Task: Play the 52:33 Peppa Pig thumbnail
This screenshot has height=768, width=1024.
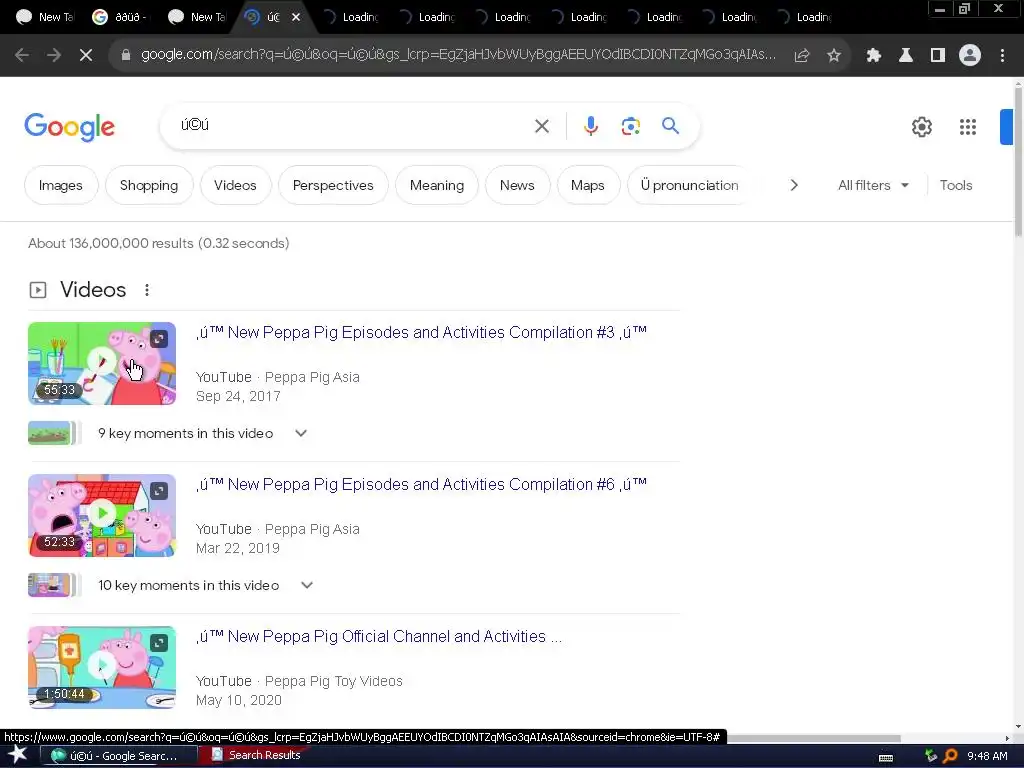Action: (x=102, y=515)
